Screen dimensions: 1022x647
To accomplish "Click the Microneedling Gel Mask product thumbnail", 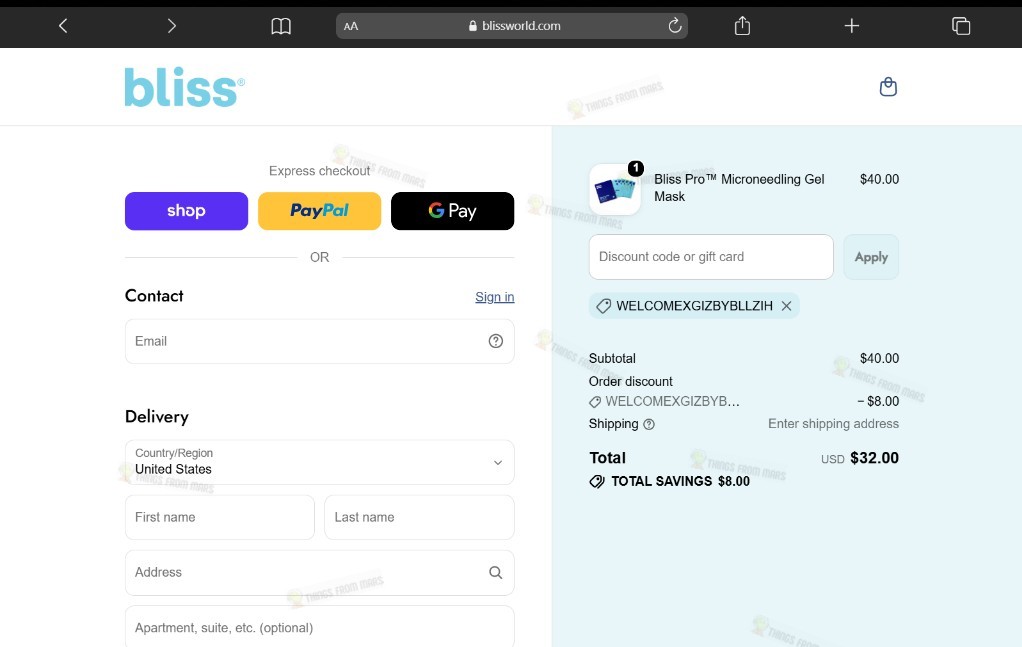I will pos(615,189).
